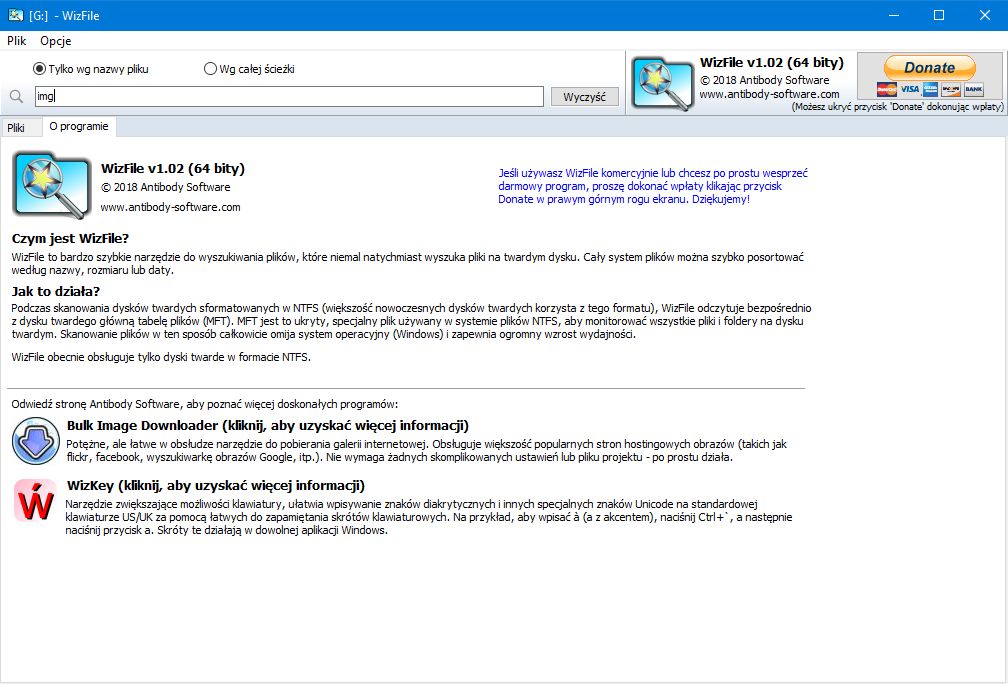Click note about hiding Donate button
Viewport: 1008px width, 684px height.
click(x=897, y=107)
